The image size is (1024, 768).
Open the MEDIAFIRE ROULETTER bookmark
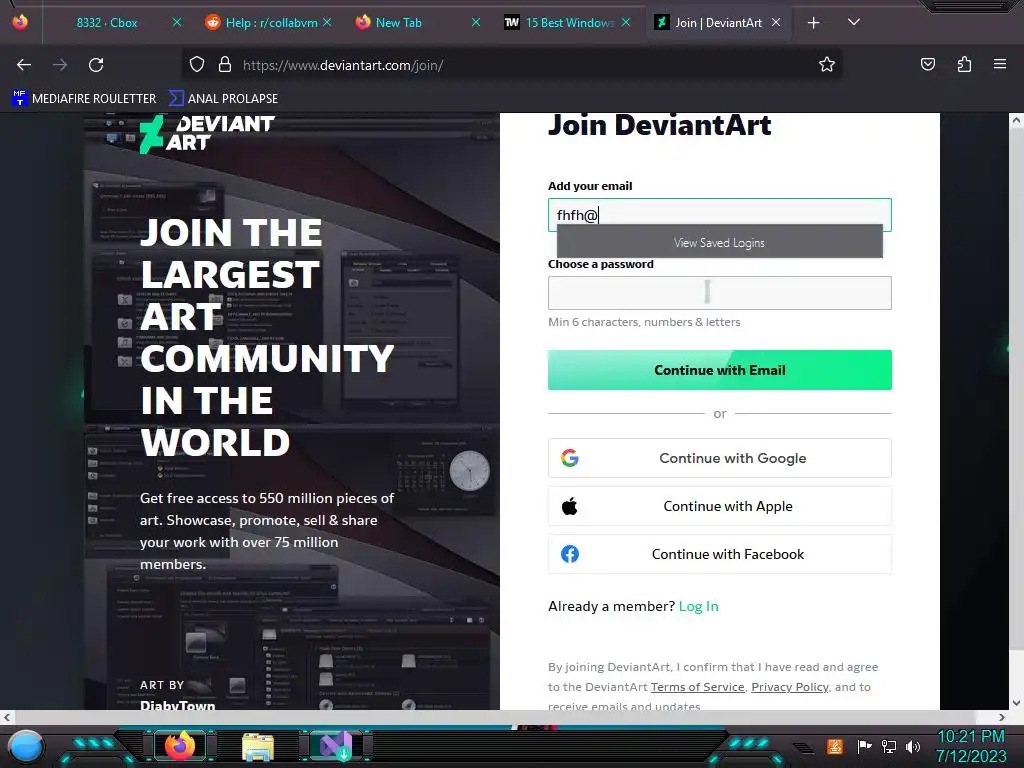pos(84,99)
